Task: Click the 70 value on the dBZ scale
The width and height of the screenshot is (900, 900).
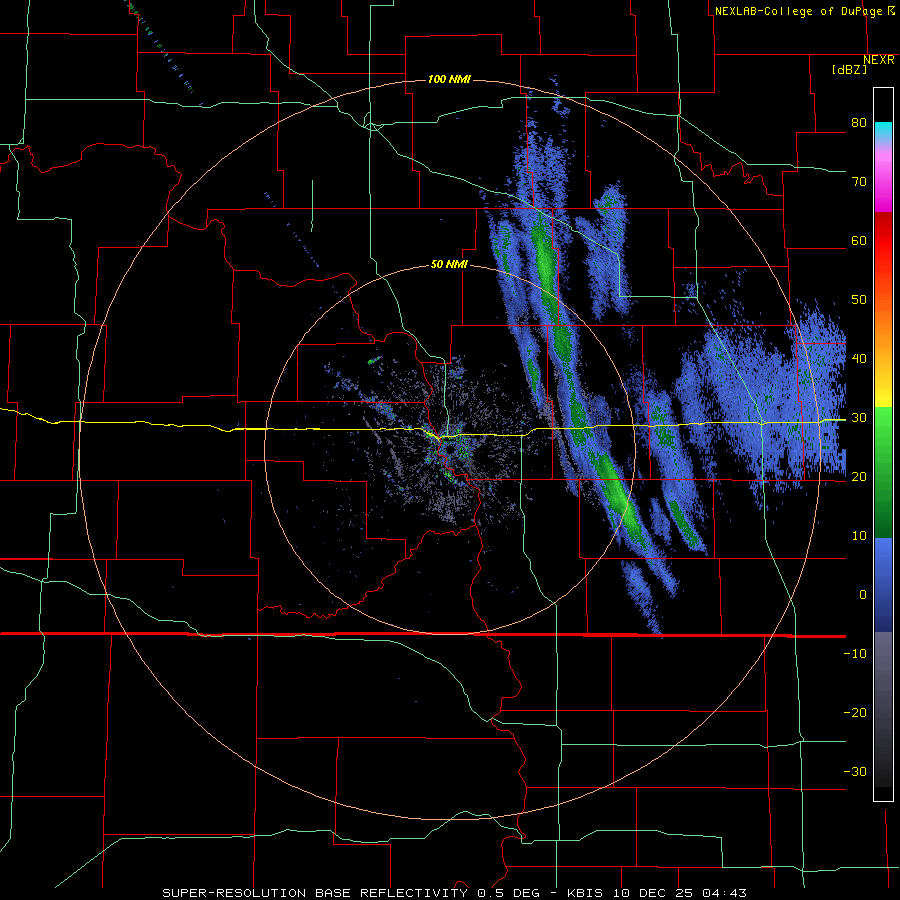Action: pyautogui.click(x=859, y=182)
